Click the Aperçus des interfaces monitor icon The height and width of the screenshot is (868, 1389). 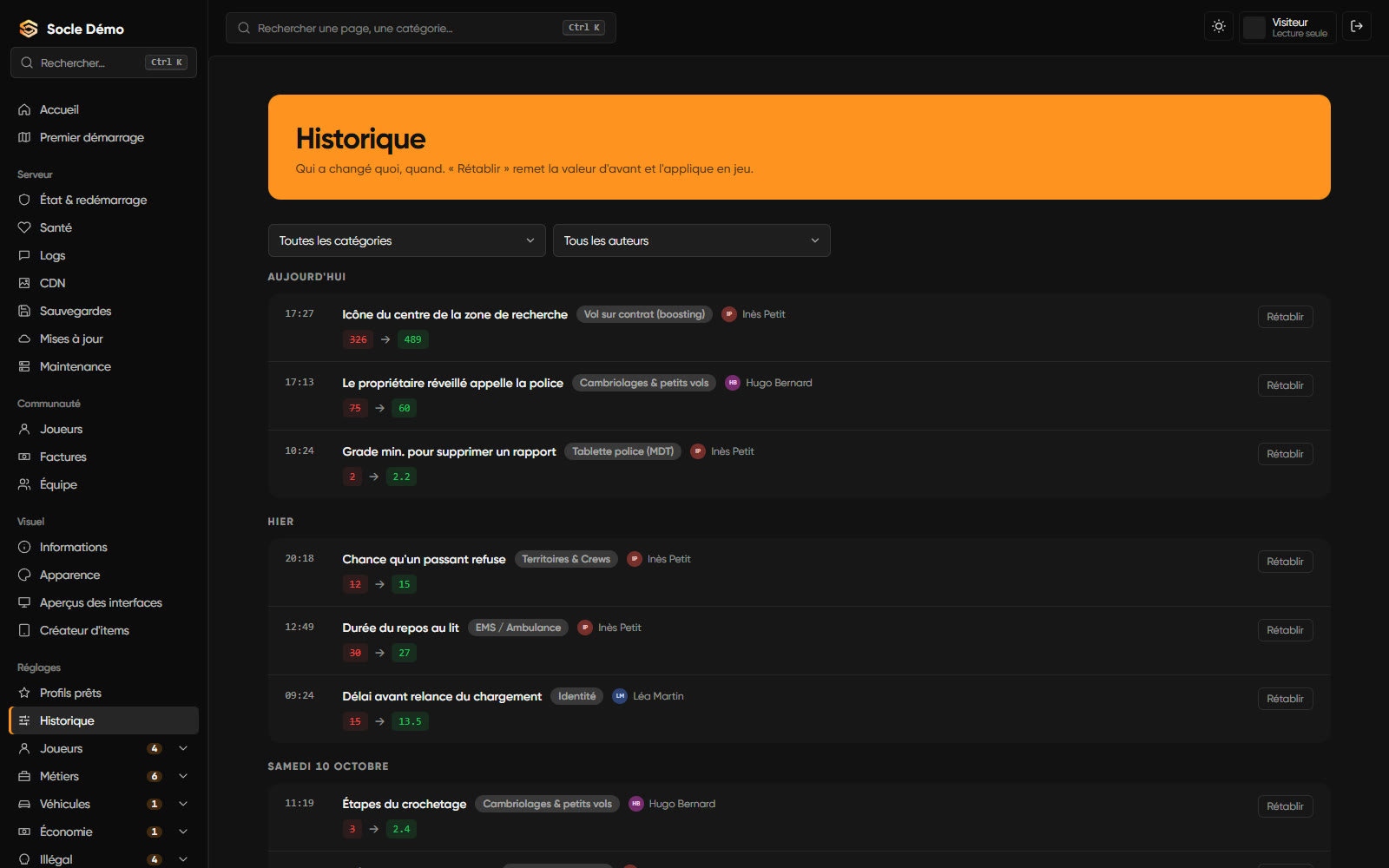click(x=24, y=602)
